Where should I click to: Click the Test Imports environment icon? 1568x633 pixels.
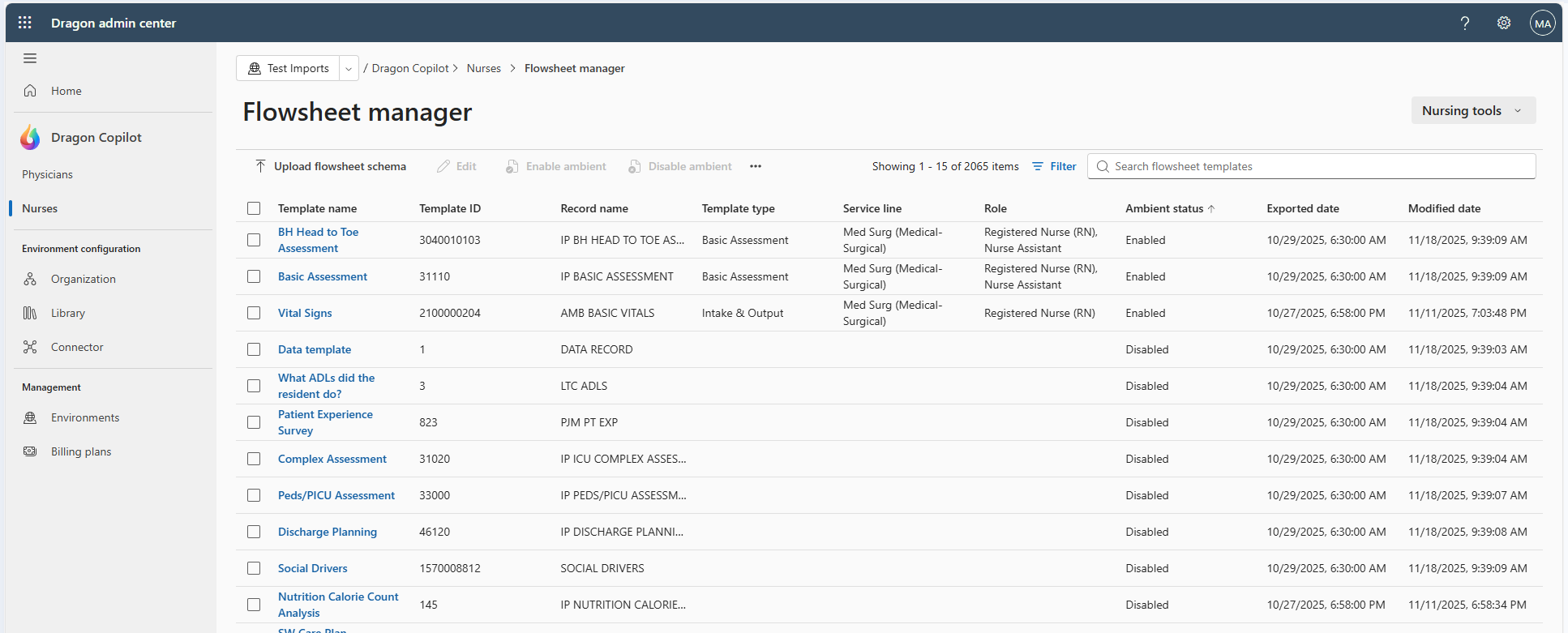click(255, 68)
